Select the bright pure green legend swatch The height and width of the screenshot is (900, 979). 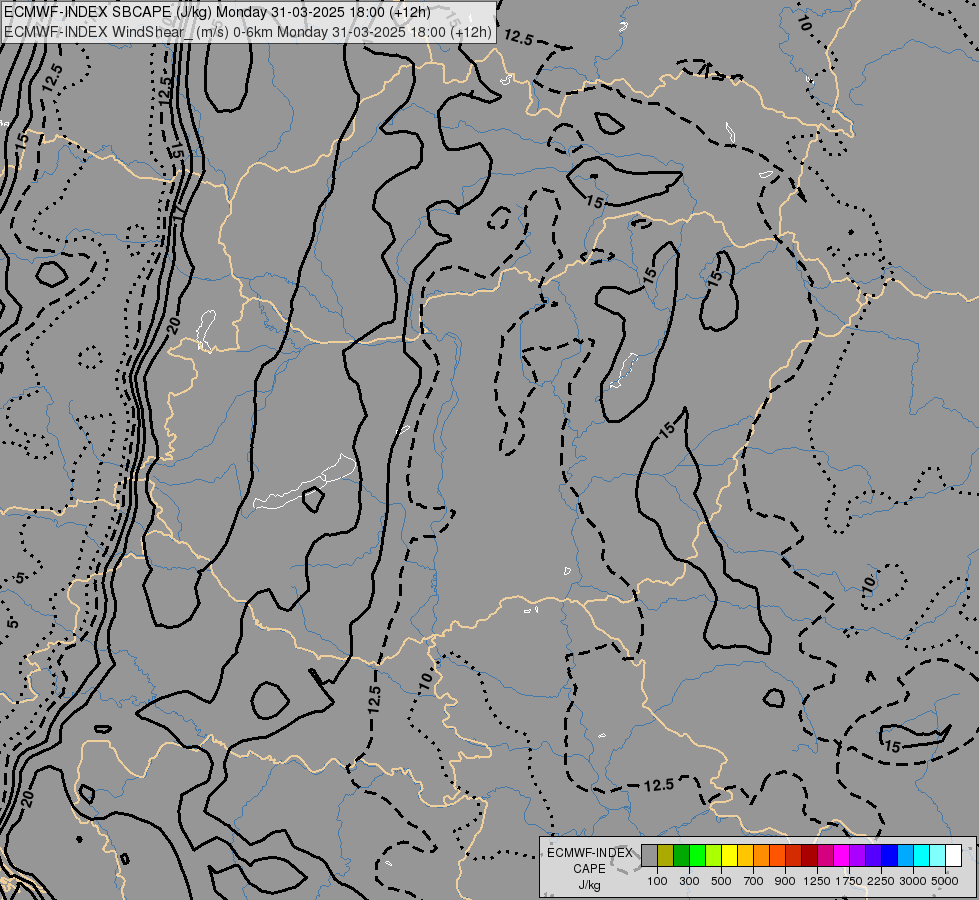click(697, 855)
